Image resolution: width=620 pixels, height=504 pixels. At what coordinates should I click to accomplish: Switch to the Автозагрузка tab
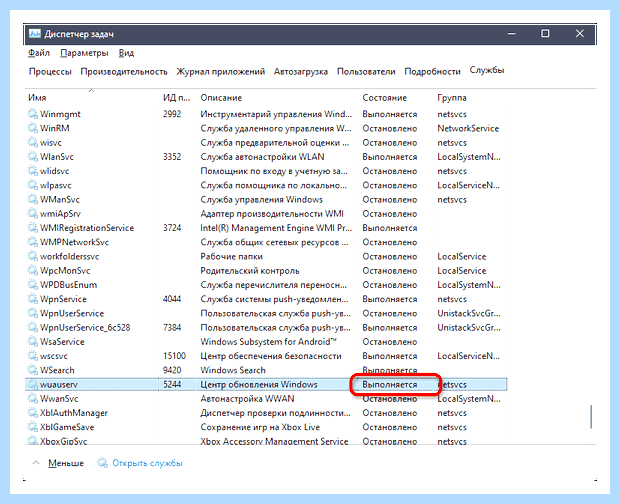[x=301, y=72]
